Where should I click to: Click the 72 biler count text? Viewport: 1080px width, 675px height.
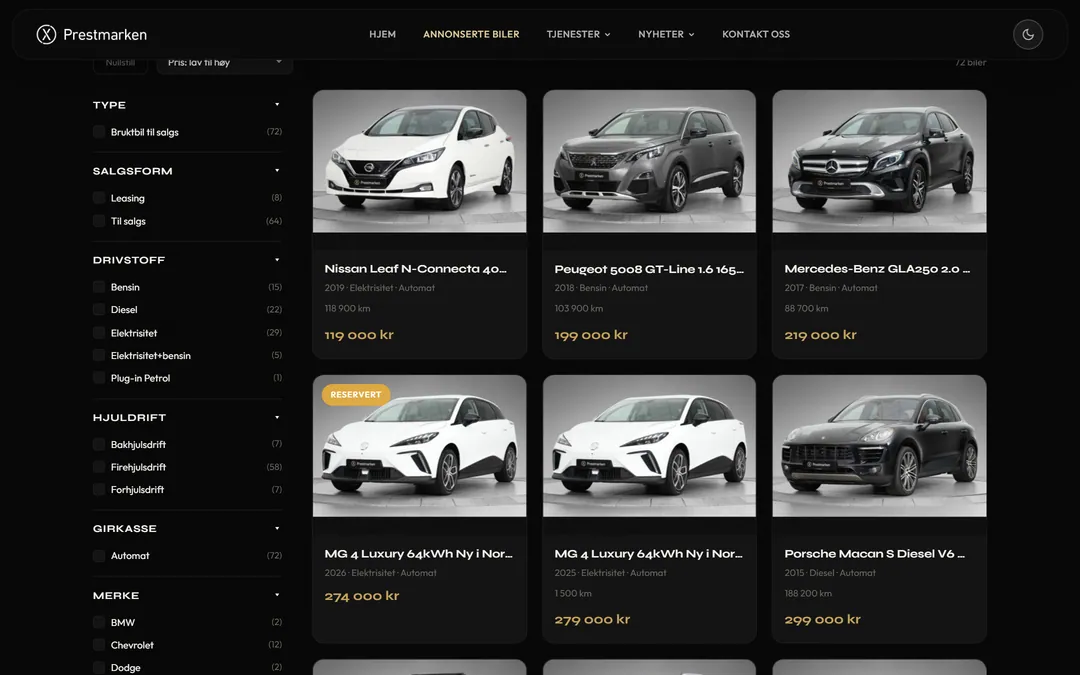(970, 63)
